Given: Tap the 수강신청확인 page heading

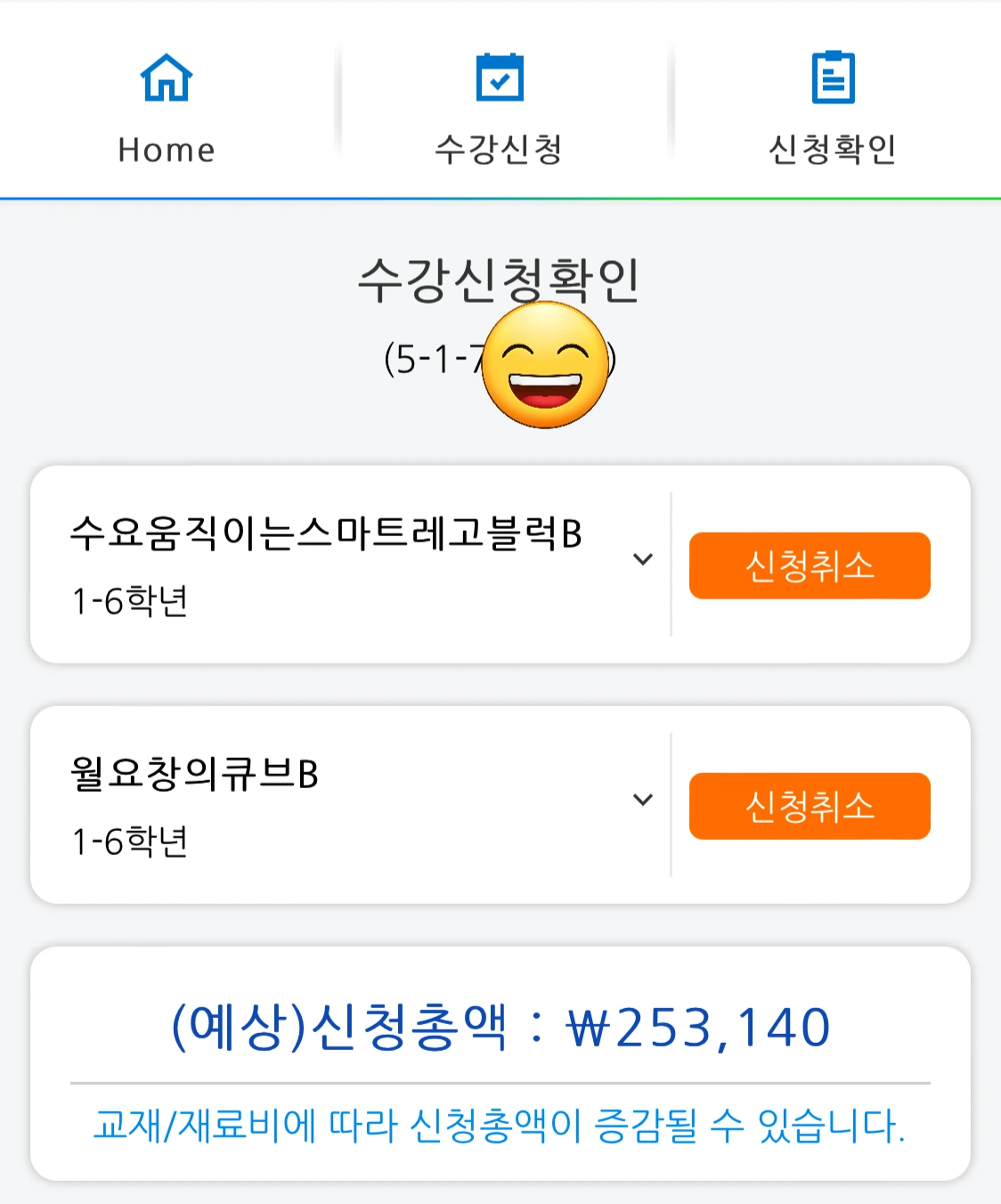Looking at the screenshot, I should (499, 280).
